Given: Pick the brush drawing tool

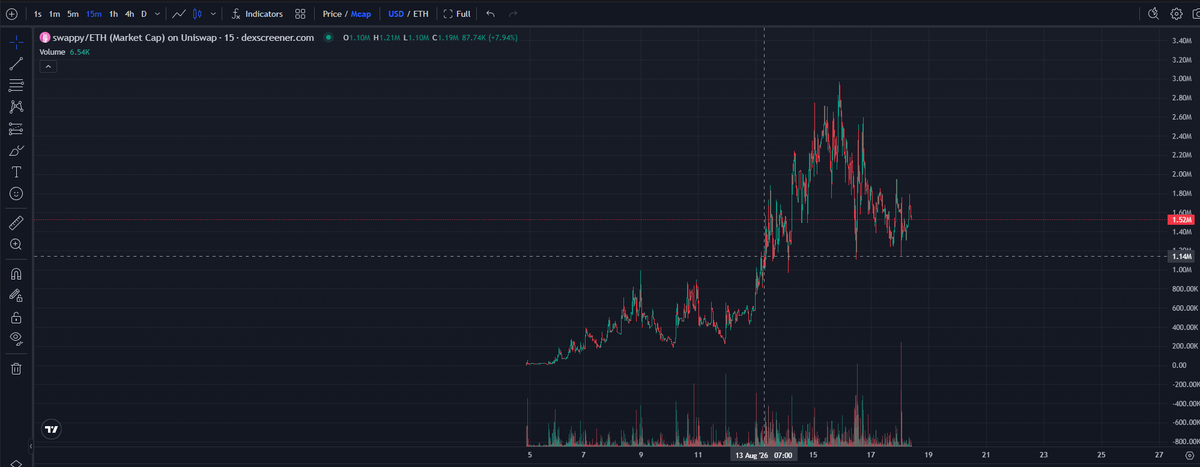Looking at the screenshot, I should (16, 150).
